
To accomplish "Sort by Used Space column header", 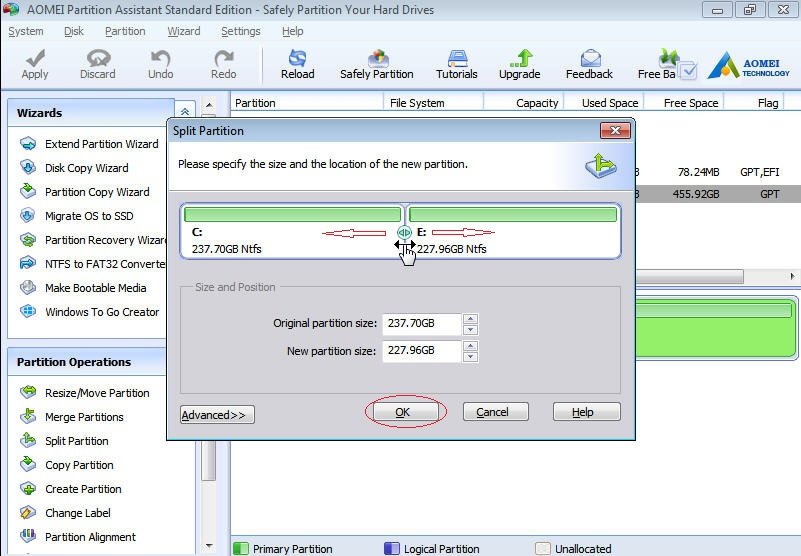I will tap(603, 103).
